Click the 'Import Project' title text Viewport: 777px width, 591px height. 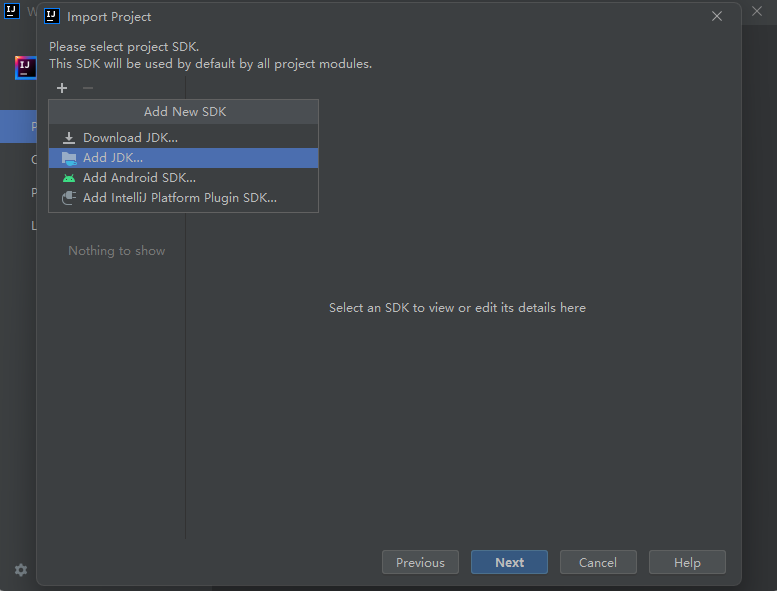pyautogui.click(x=109, y=17)
